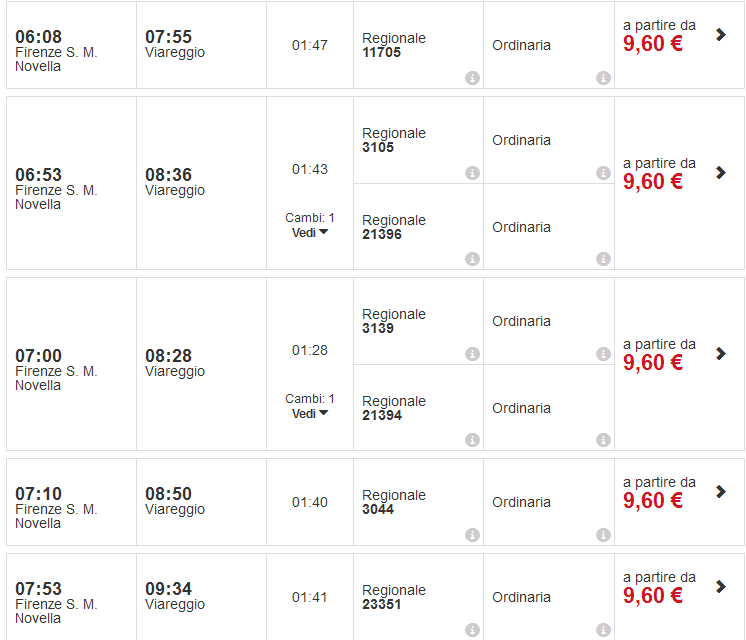Show Ordinaria fare info for Regionale 3139

coord(603,354)
